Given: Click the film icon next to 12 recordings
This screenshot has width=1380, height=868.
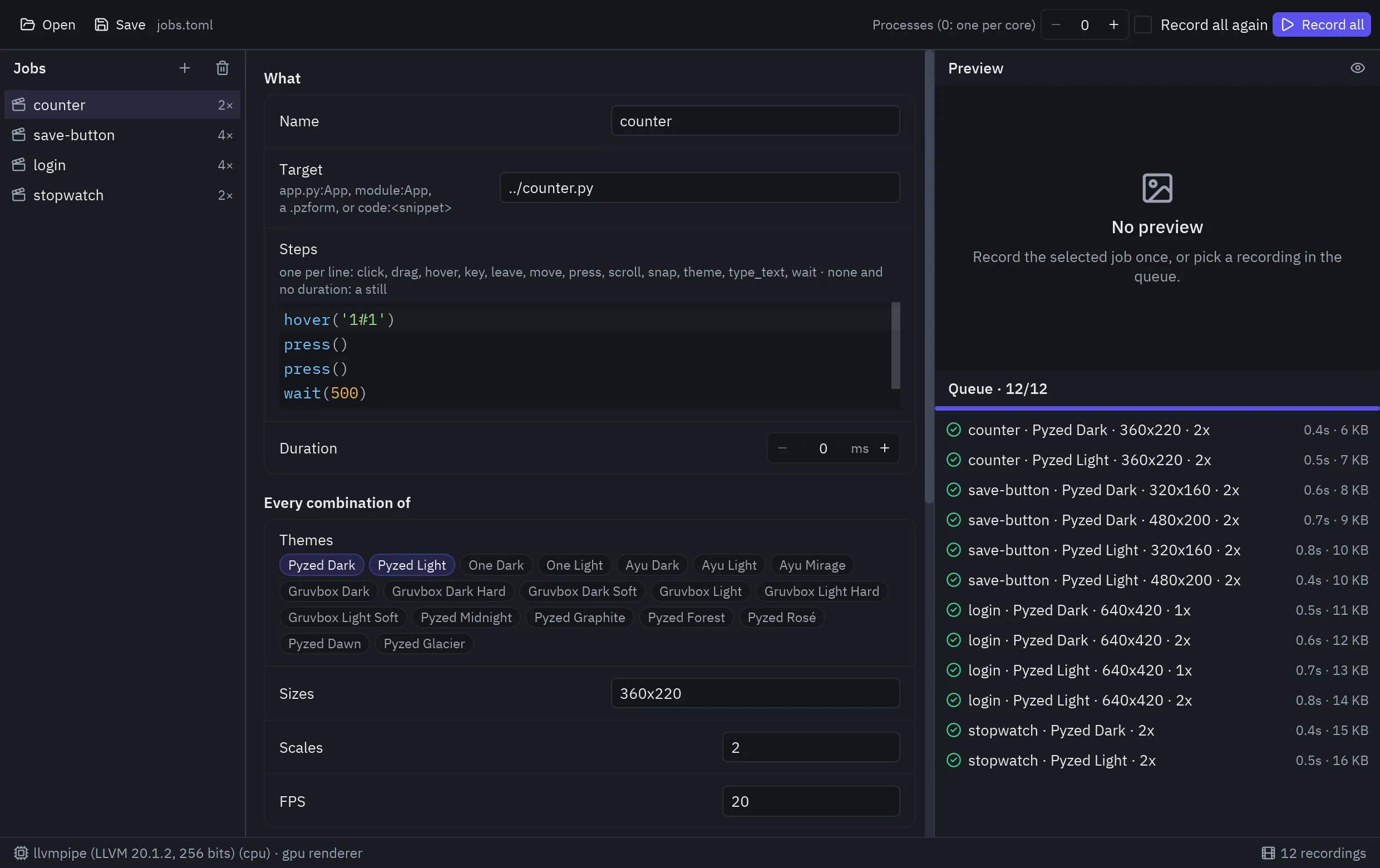Looking at the screenshot, I should (1268, 852).
